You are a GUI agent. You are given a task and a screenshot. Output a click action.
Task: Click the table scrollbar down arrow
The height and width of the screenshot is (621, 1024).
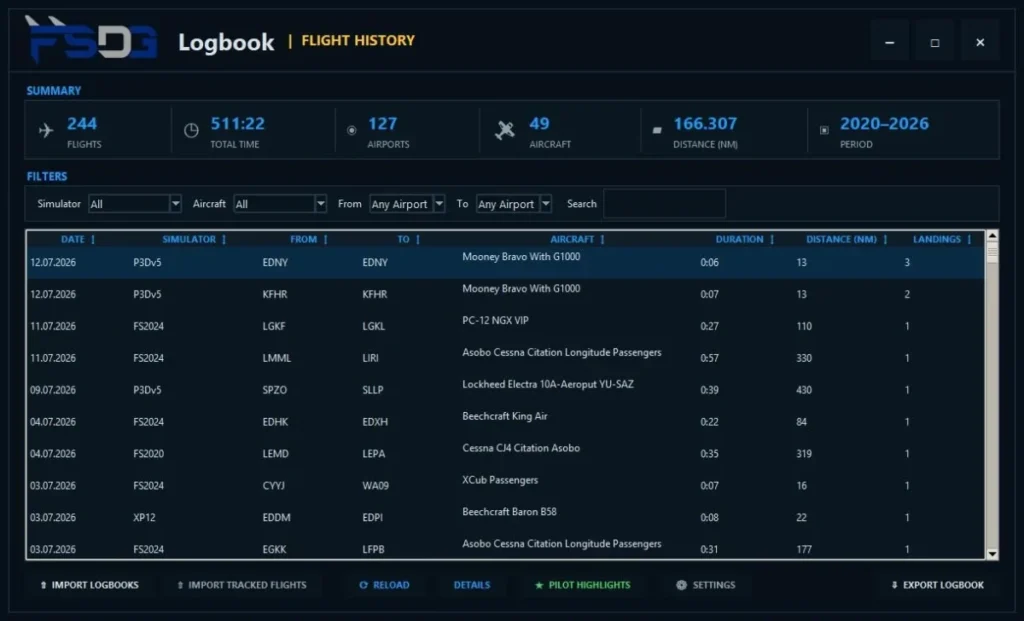pyautogui.click(x=992, y=554)
